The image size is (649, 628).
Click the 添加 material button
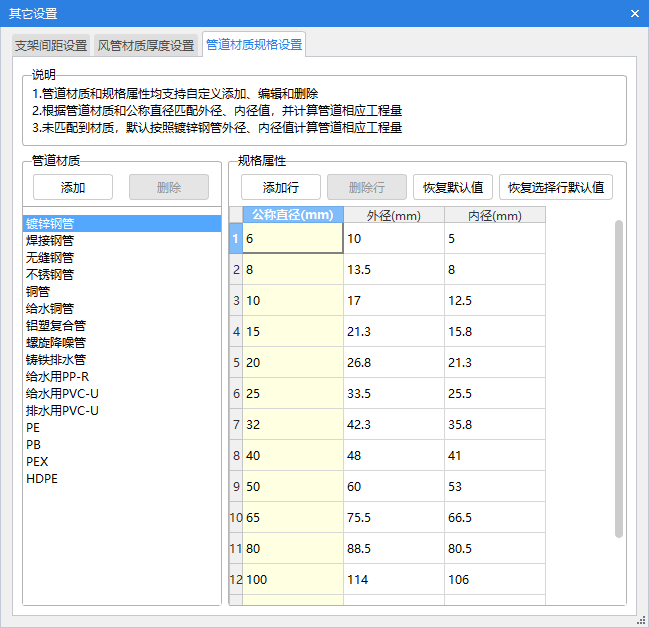[73, 187]
